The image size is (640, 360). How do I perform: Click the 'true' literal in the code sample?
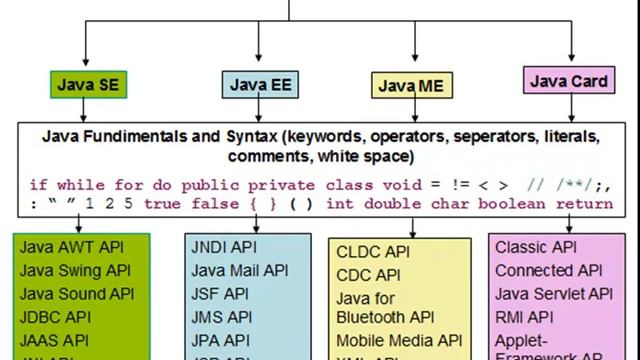tap(162, 203)
